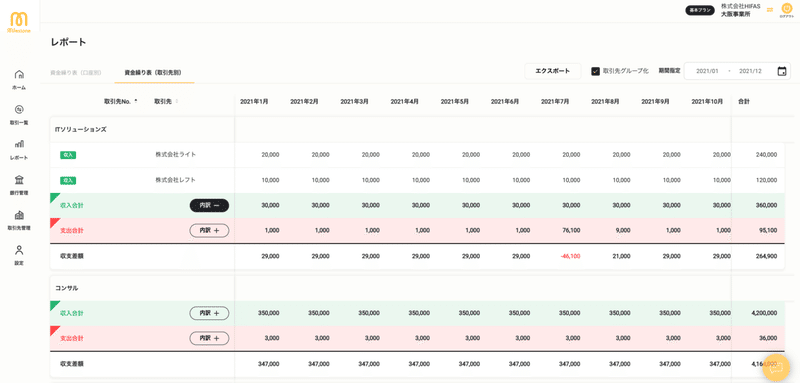
Task: Click the 基本プラン plan badge
Action: [x=700, y=10]
